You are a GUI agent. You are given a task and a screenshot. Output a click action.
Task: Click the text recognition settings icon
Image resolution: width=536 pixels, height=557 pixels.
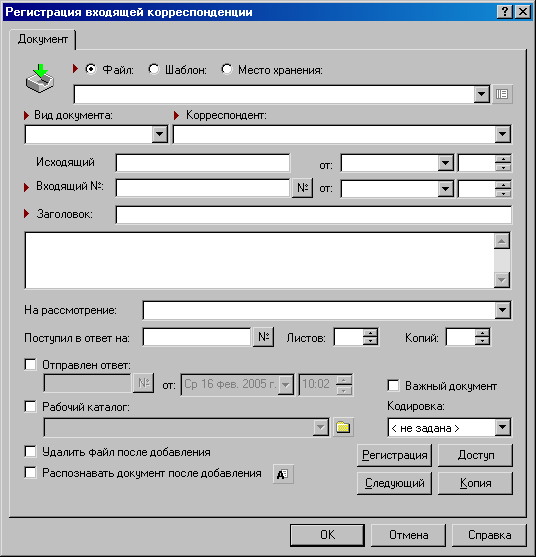click(283, 474)
